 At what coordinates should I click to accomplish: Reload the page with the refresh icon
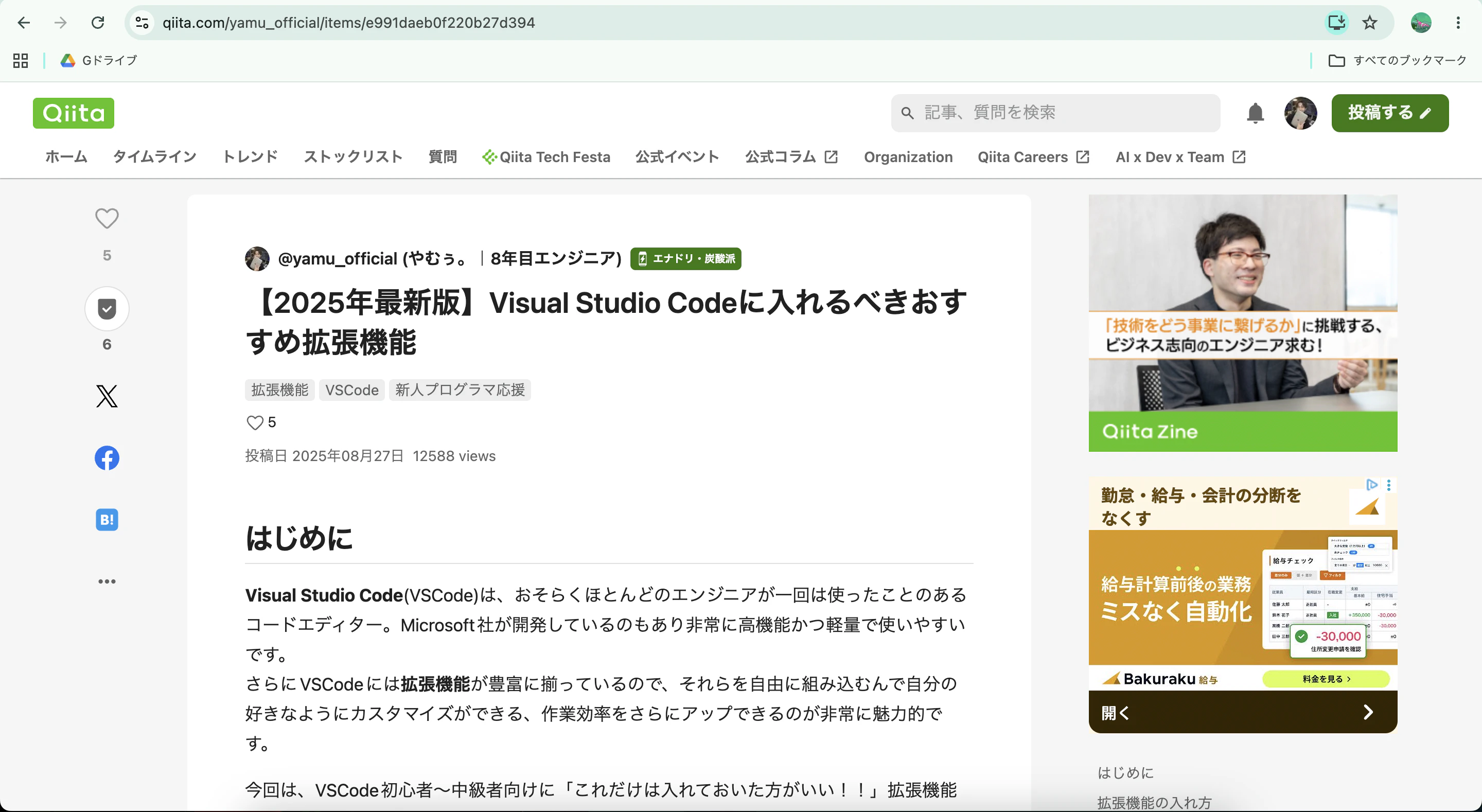(98, 23)
